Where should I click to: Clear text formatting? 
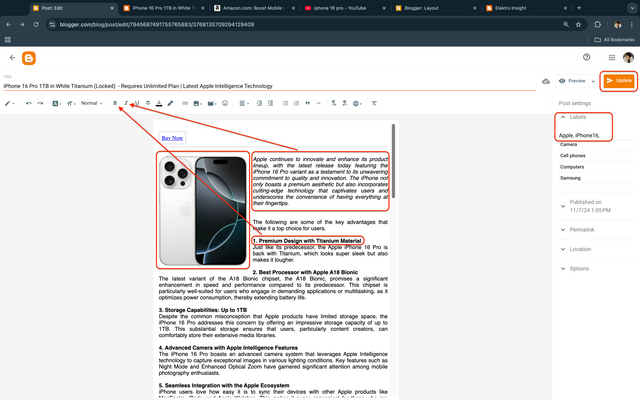tap(374, 103)
